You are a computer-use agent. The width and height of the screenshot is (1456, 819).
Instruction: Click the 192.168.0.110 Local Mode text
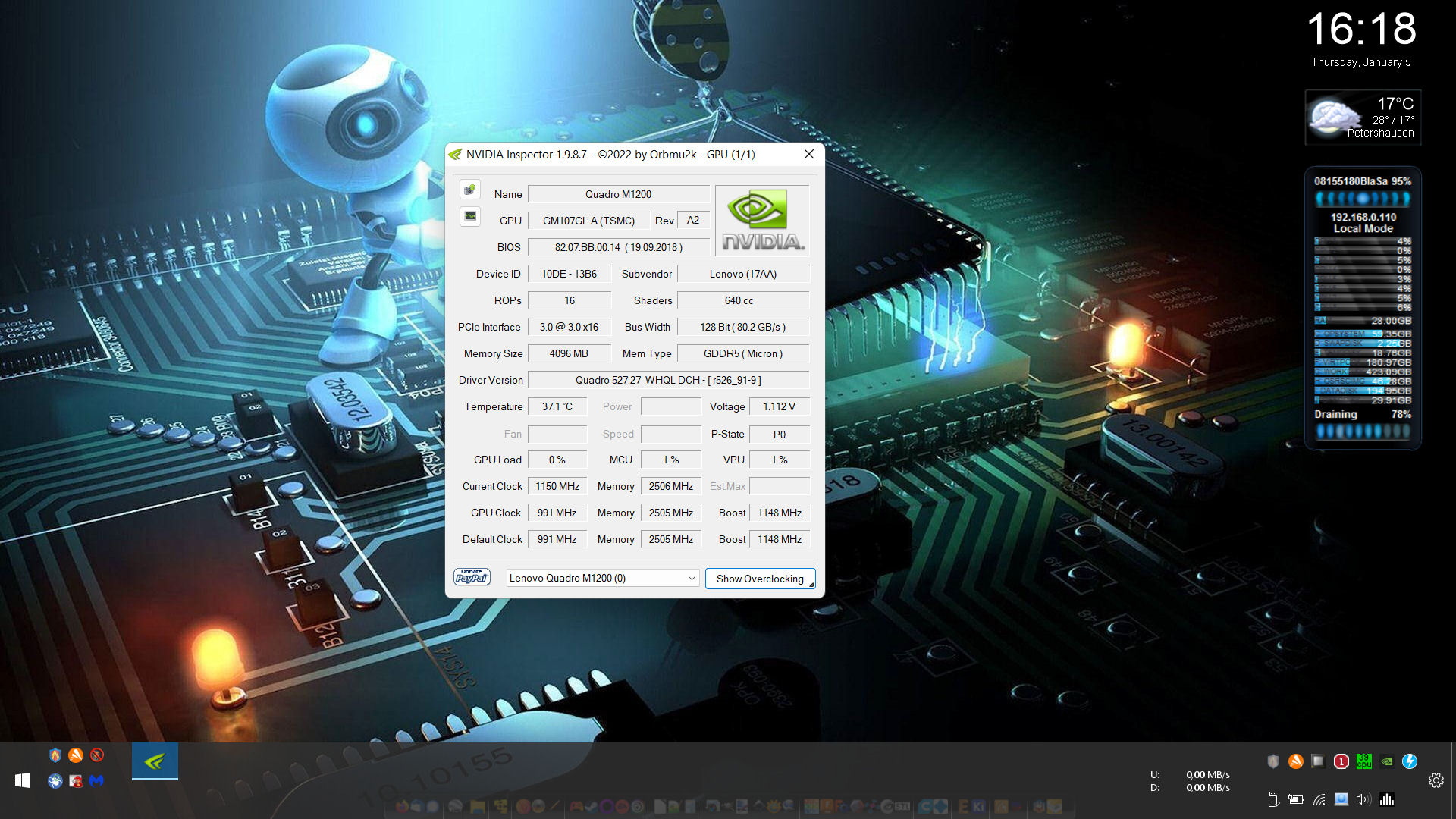[x=1363, y=222]
